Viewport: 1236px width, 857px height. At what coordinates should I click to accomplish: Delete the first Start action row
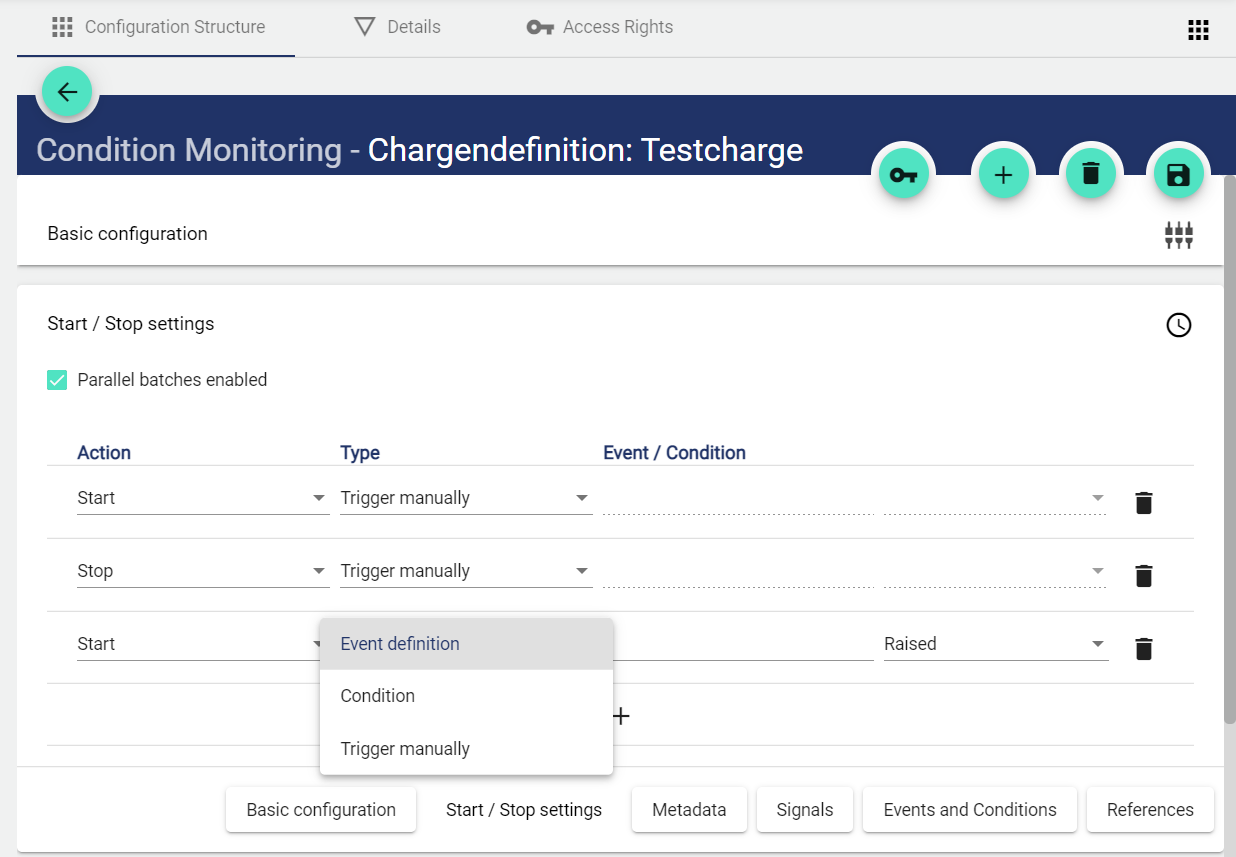pos(1144,503)
